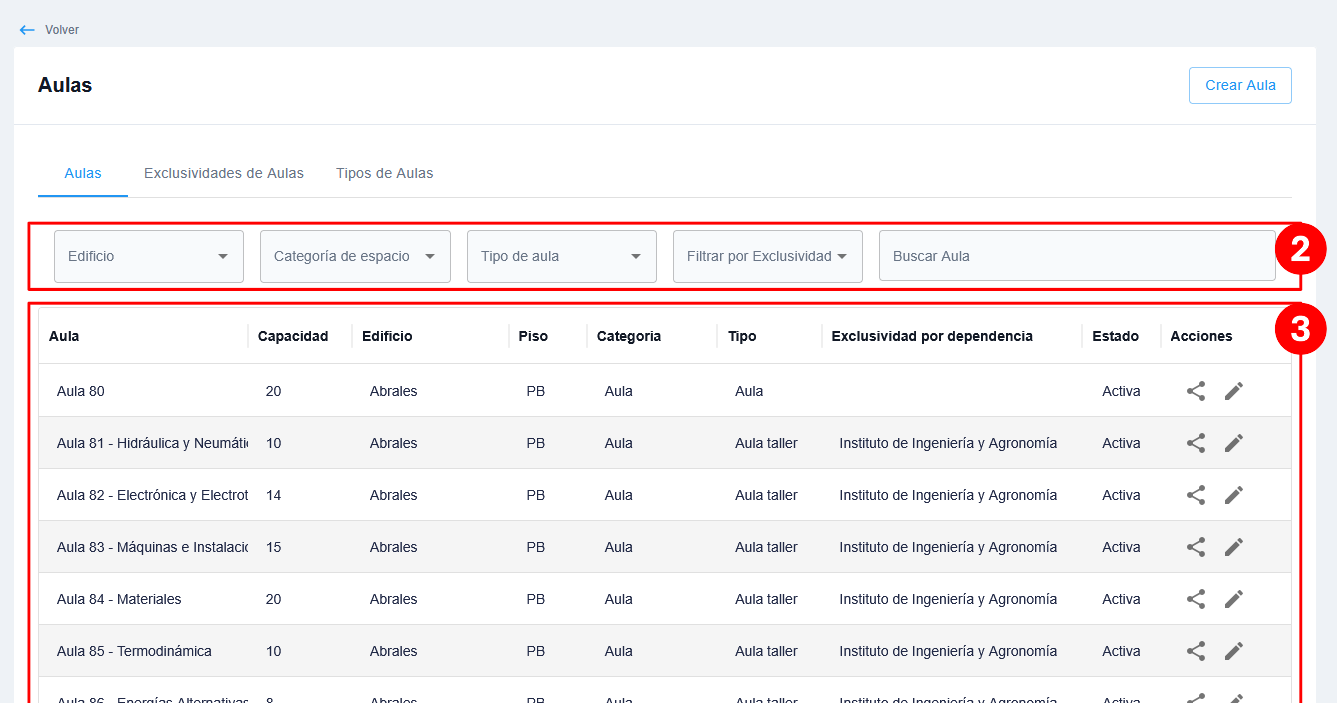Sort by the Estado column header

click(1115, 336)
